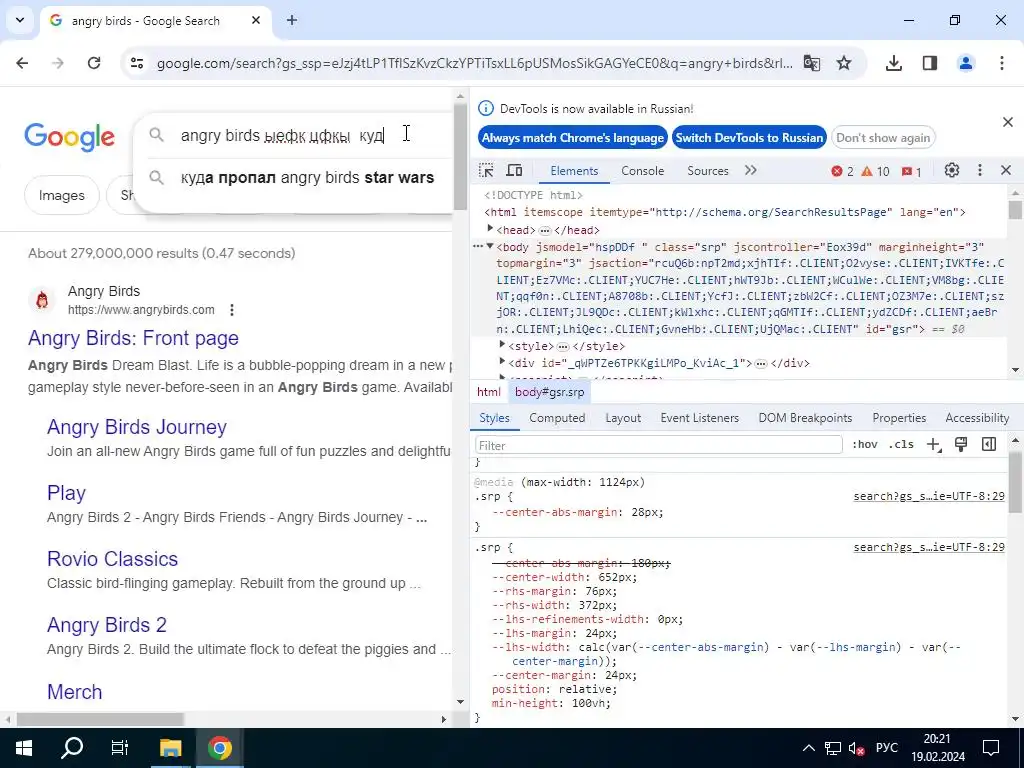
Task: Open Angry Birds: Front page result
Action: pyautogui.click(x=133, y=338)
